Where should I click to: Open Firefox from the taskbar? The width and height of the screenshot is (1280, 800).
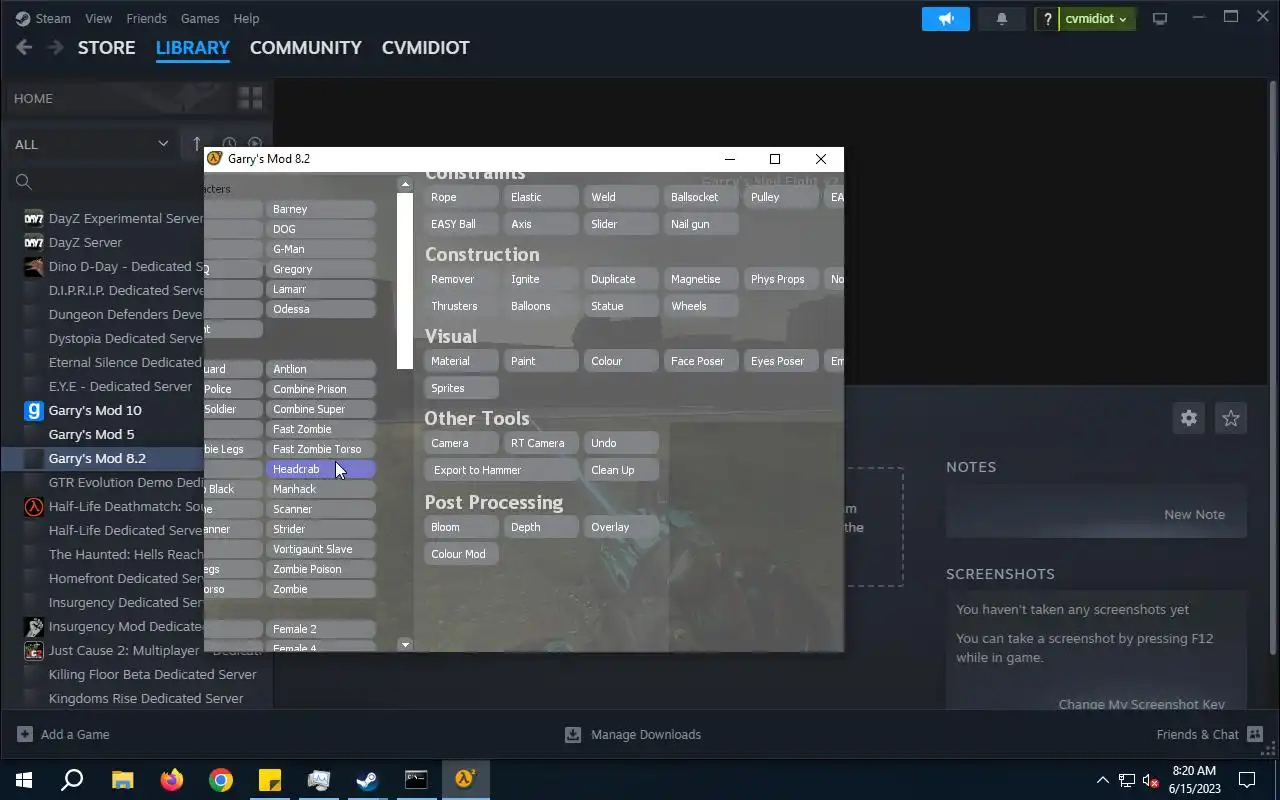point(171,780)
